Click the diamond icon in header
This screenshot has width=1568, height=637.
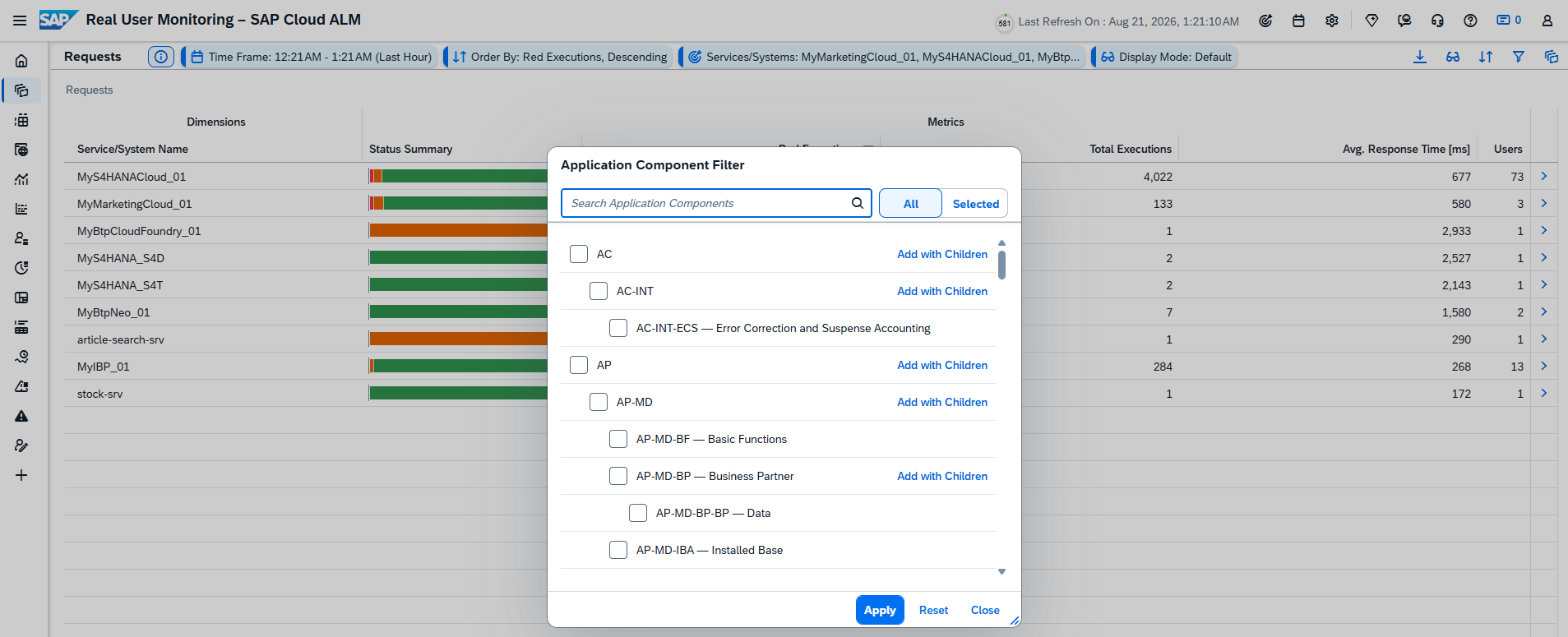click(1371, 21)
